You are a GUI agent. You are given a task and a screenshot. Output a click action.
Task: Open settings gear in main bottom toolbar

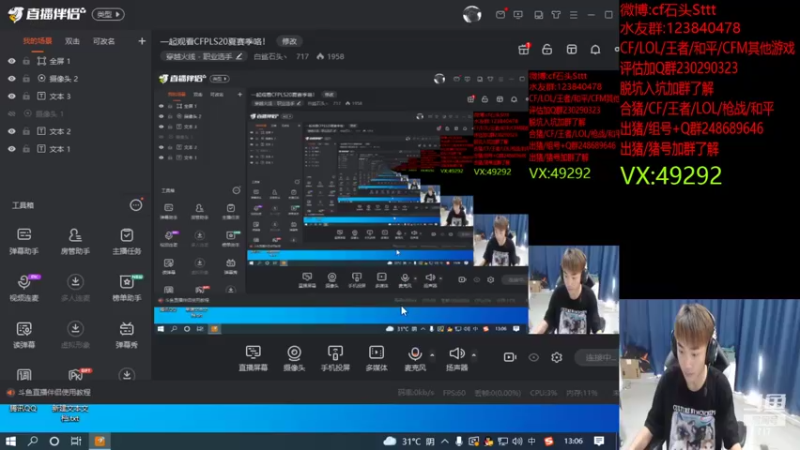point(557,357)
